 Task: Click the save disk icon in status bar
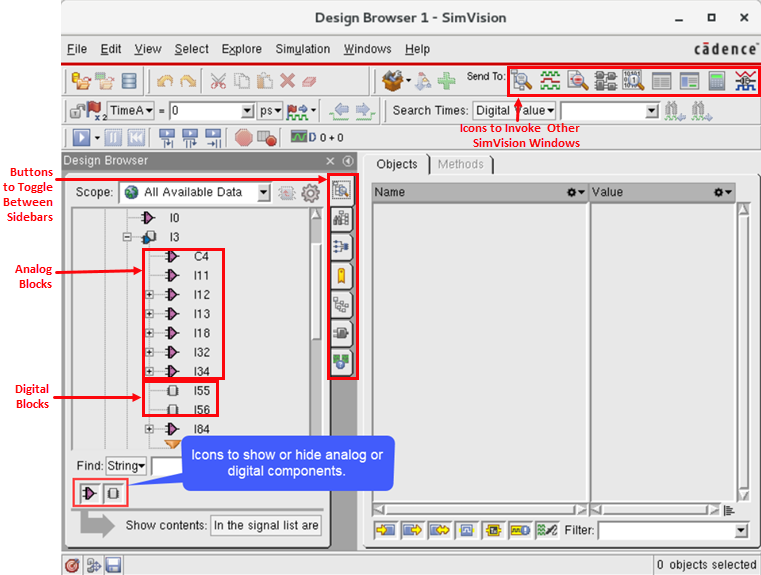114,565
